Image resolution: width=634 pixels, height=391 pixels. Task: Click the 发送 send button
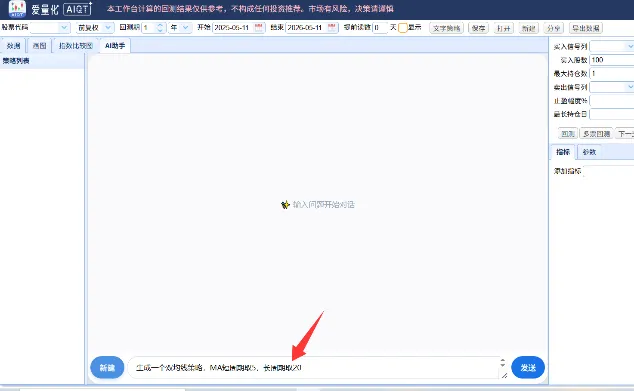click(x=528, y=368)
